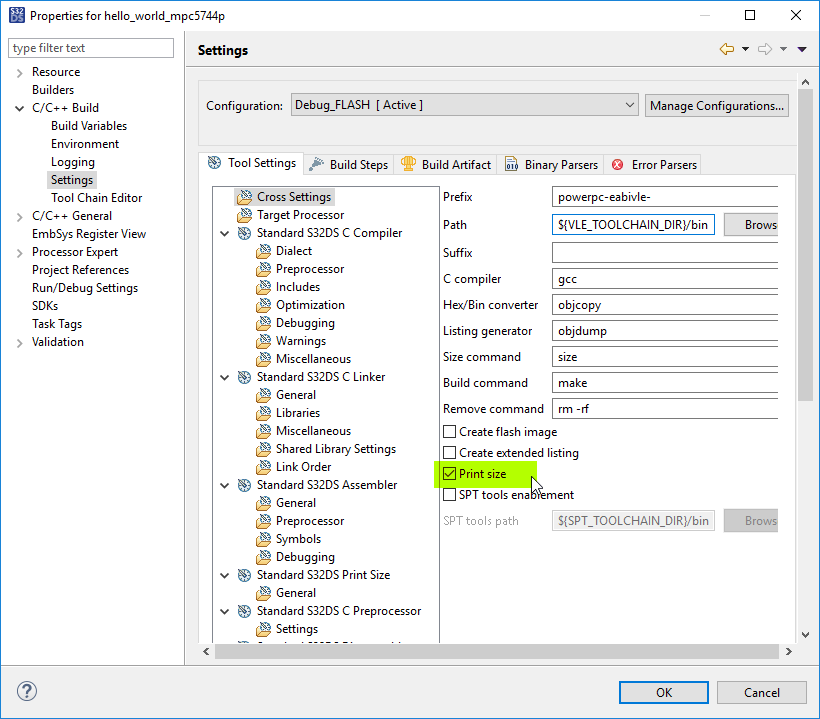
Task: Switch to the Build Steps tab
Action: pos(349,165)
